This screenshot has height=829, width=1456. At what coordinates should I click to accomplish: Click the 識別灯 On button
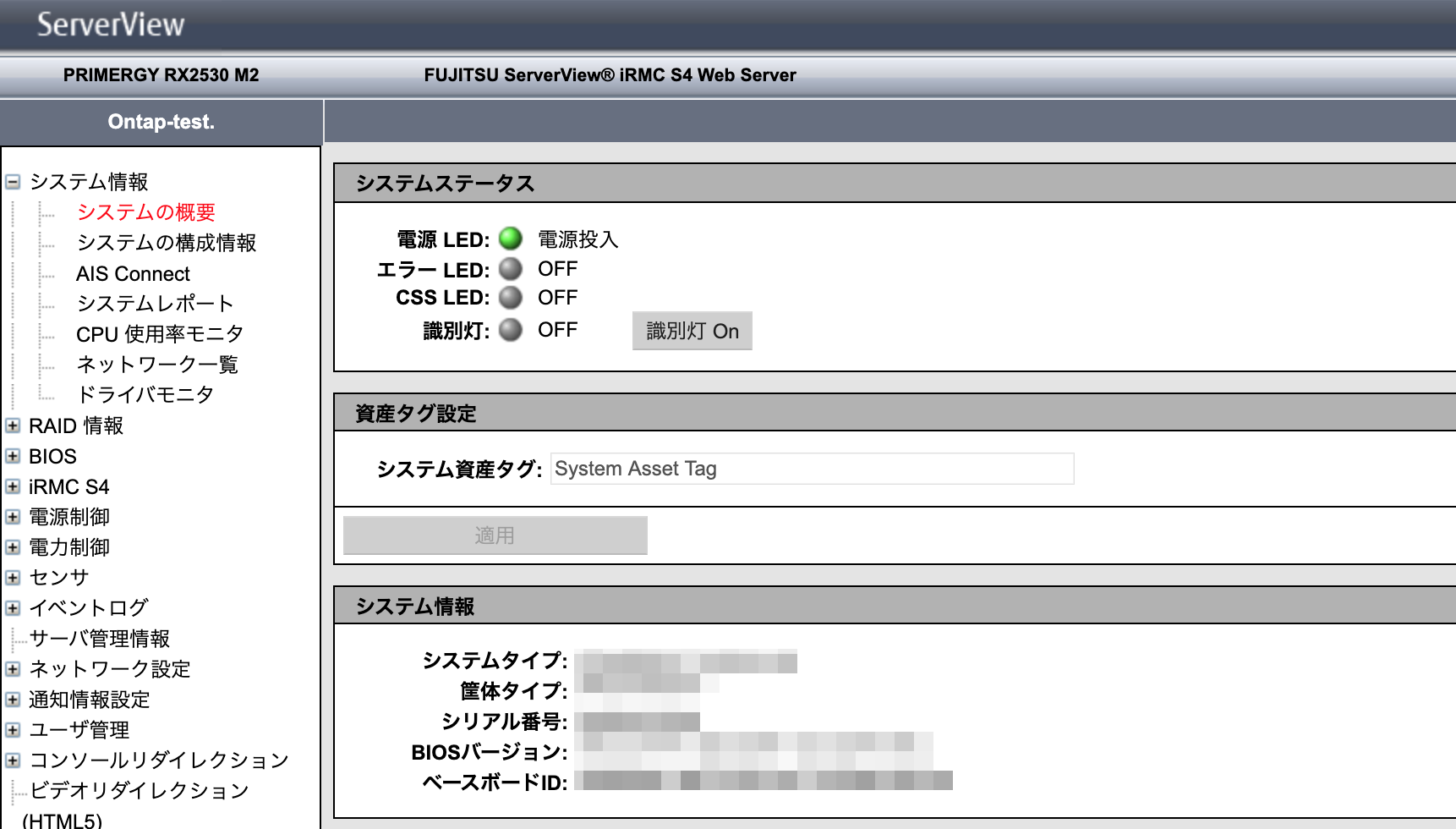[x=692, y=331]
